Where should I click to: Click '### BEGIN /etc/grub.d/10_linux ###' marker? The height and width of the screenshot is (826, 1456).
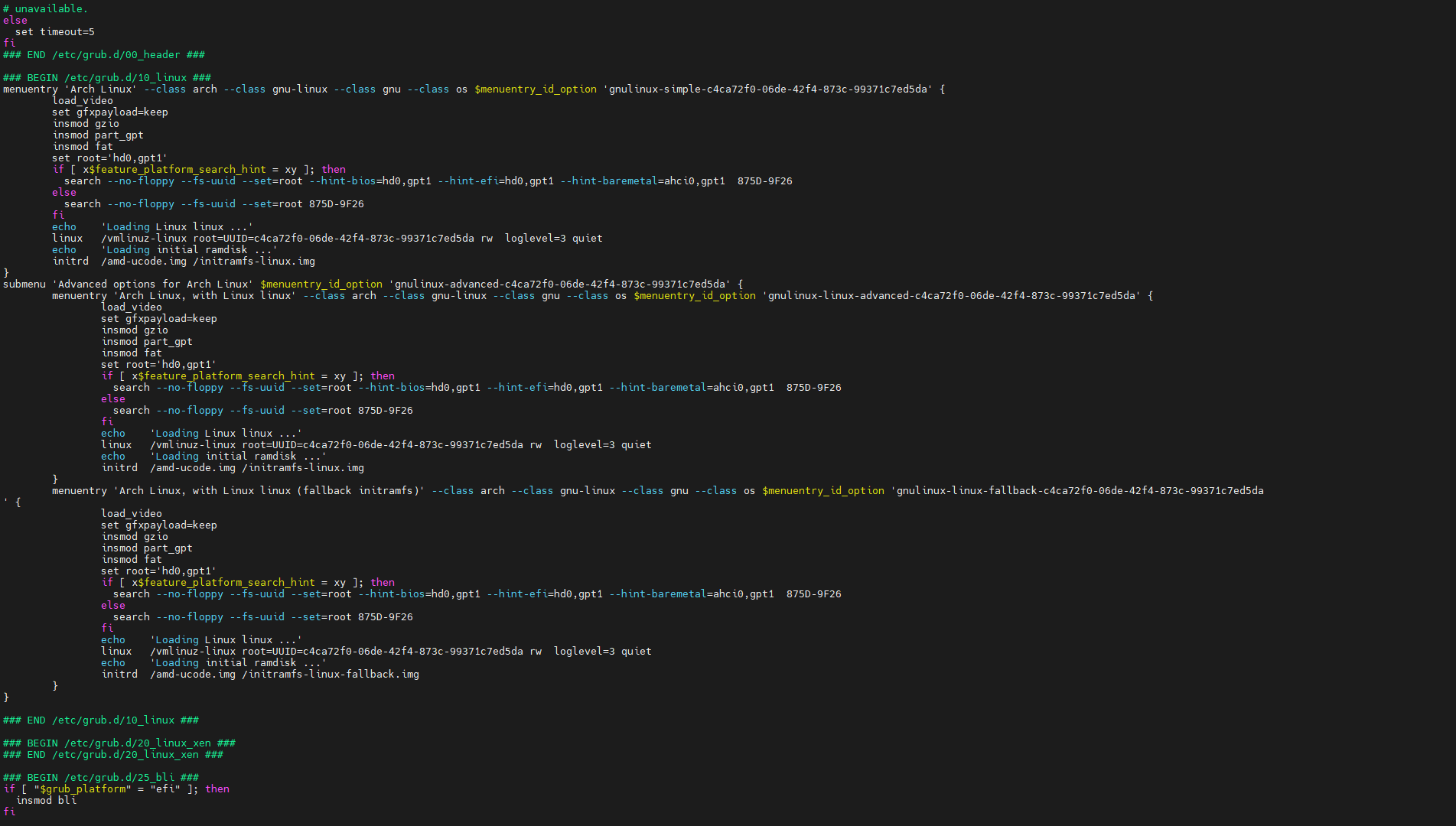[x=107, y=78]
